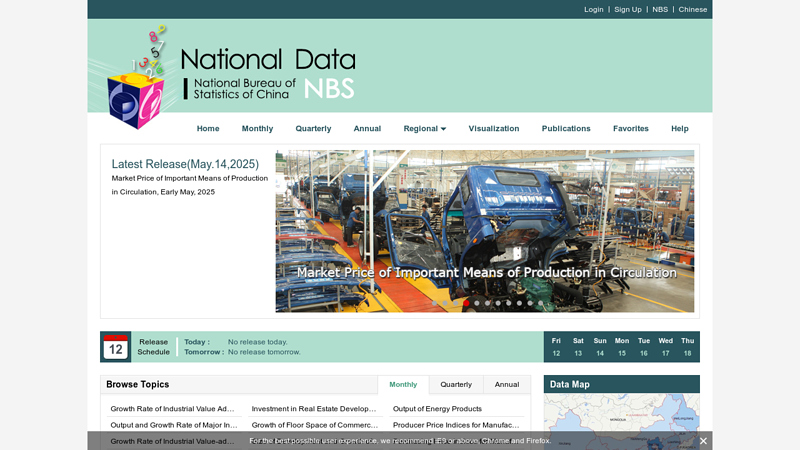Close the browser recommendation banner
Viewport: 800px width, 450px height.
pyautogui.click(x=703, y=441)
